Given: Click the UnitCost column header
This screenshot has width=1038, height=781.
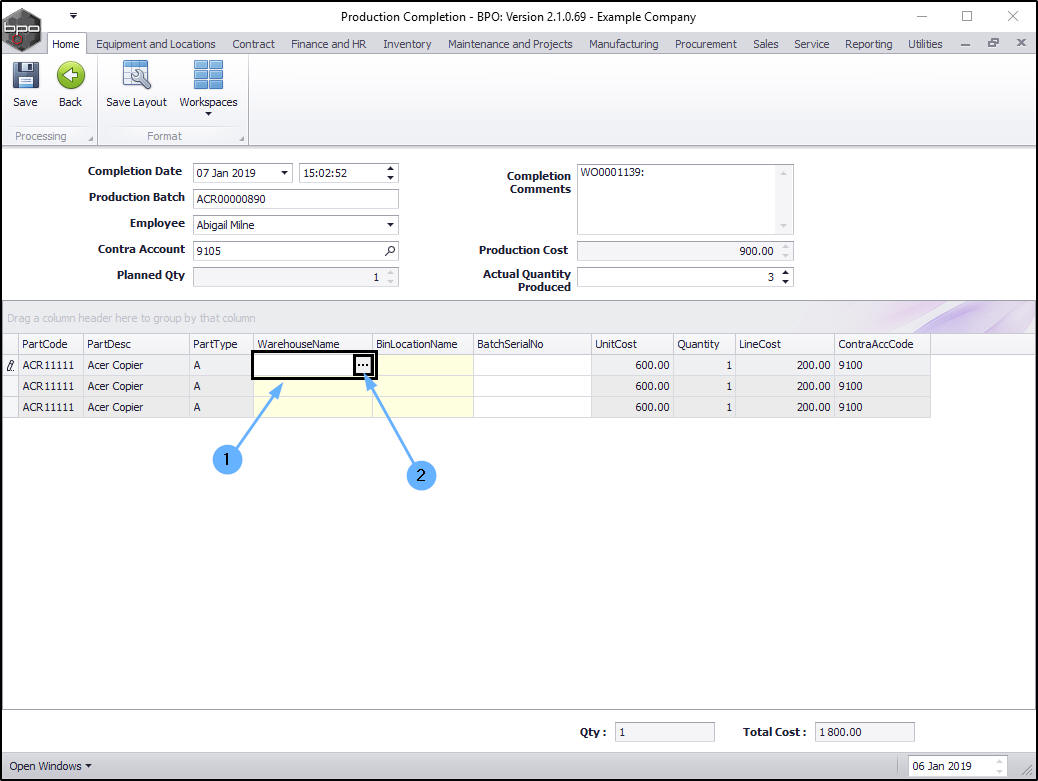Looking at the screenshot, I should pyautogui.click(x=632, y=344).
